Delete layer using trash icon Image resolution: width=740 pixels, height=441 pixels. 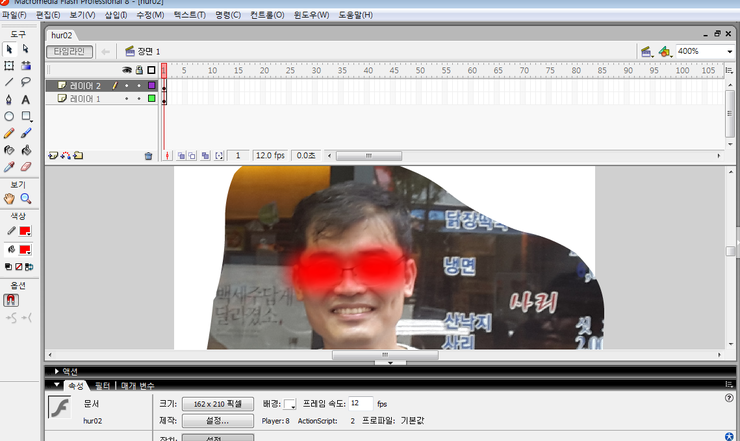pyautogui.click(x=148, y=156)
